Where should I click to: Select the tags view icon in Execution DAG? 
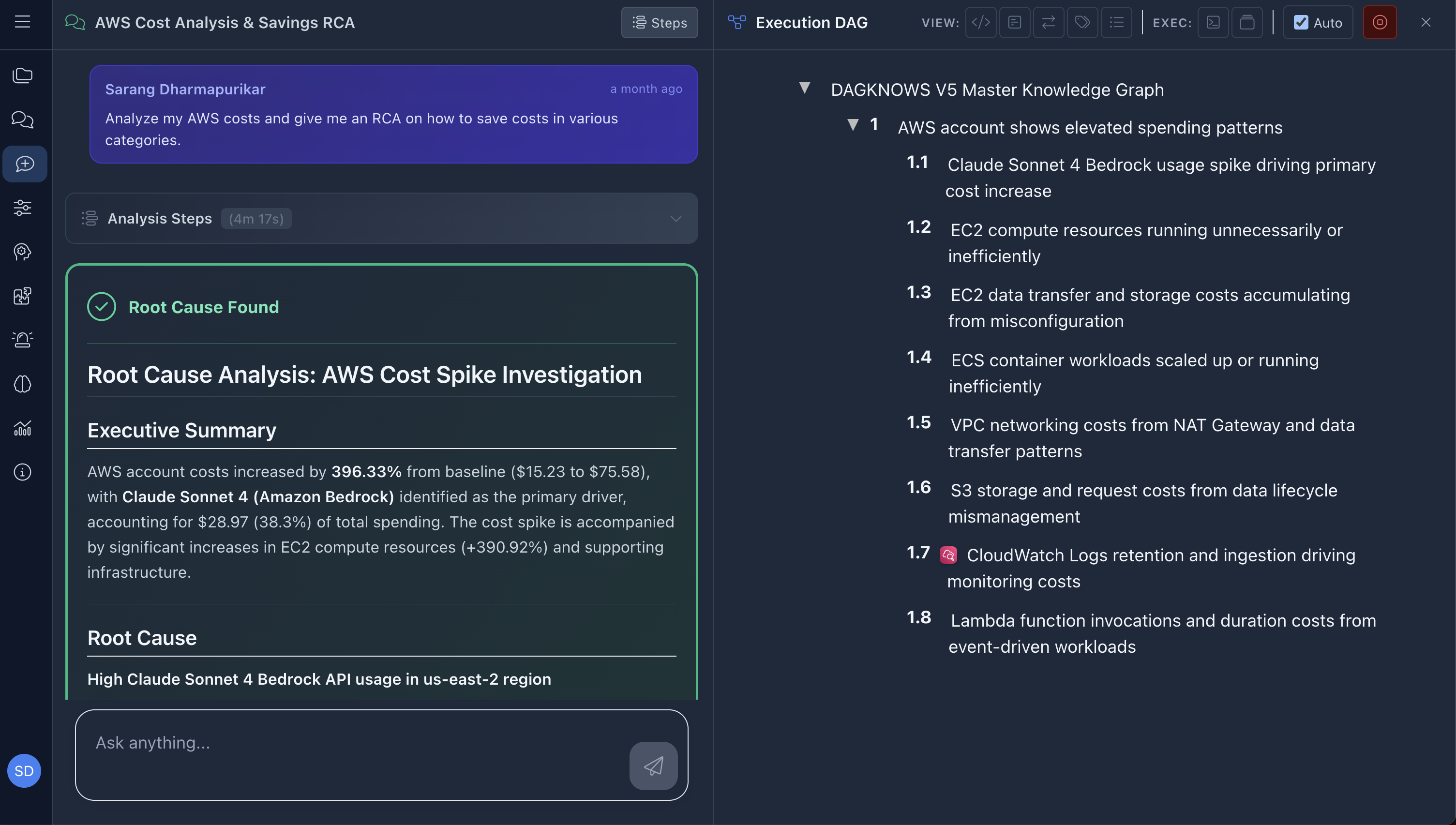(1082, 23)
